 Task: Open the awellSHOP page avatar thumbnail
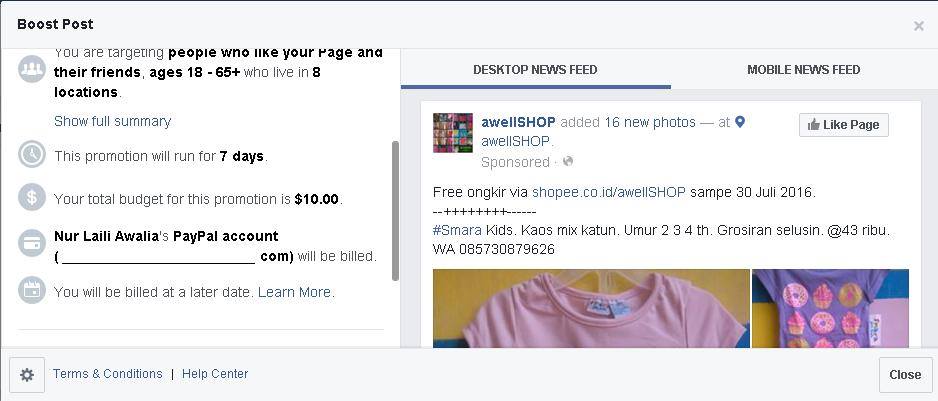pyautogui.click(x=453, y=133)
